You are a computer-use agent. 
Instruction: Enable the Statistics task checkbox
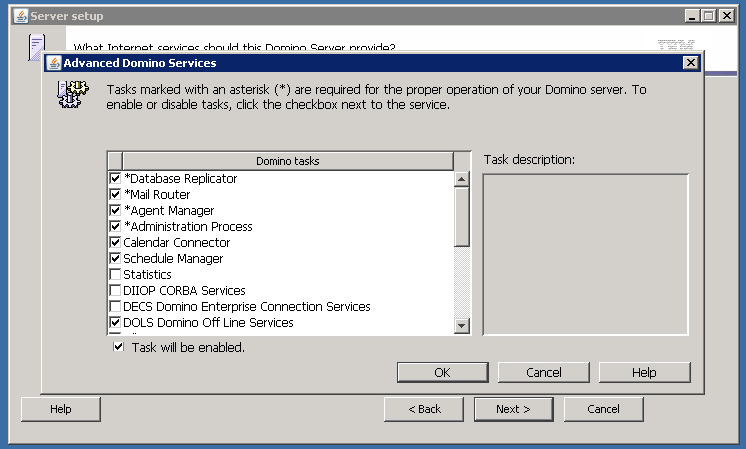pos(115,274)
